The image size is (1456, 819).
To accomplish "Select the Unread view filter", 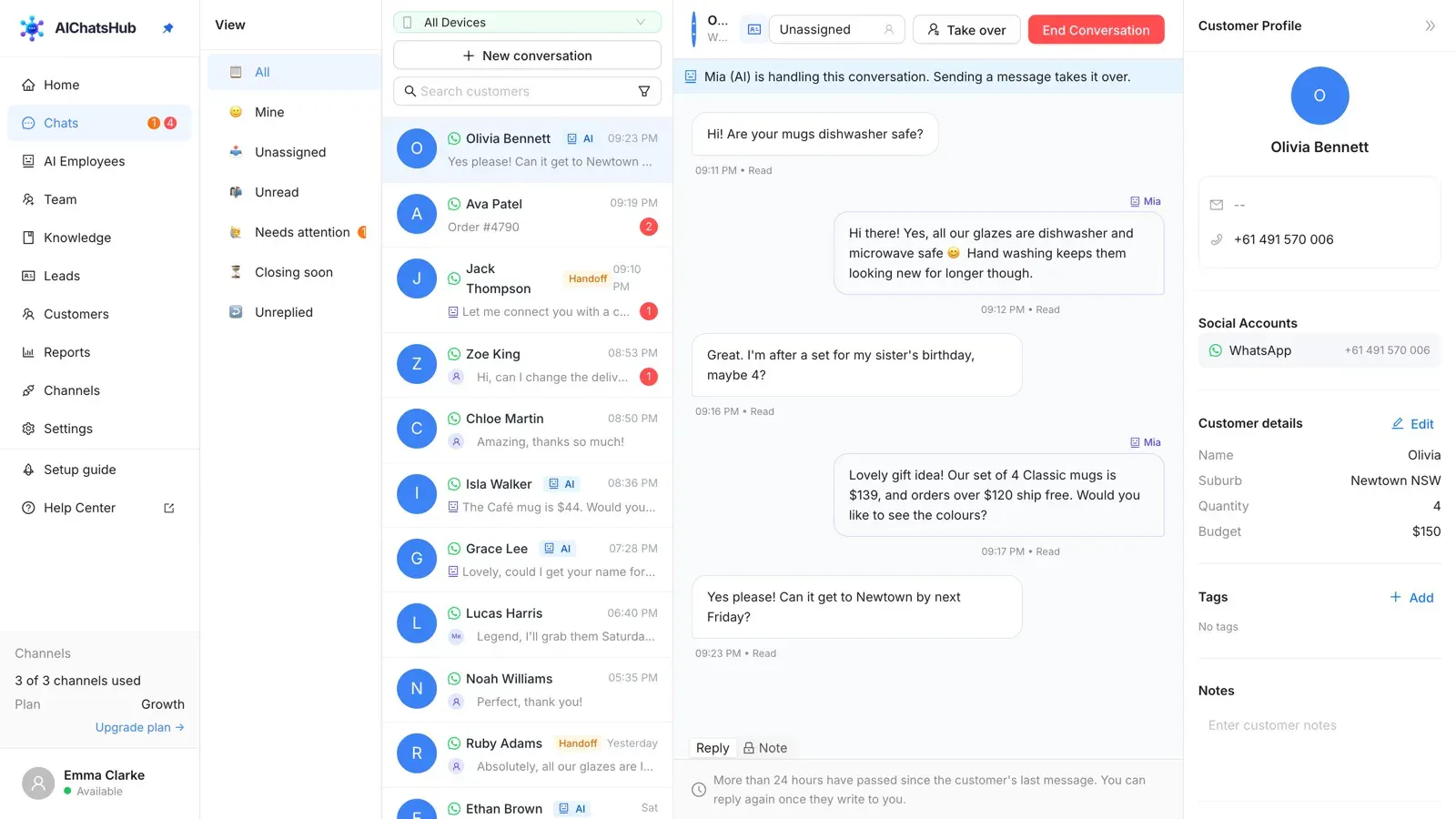I will [294, 192].
